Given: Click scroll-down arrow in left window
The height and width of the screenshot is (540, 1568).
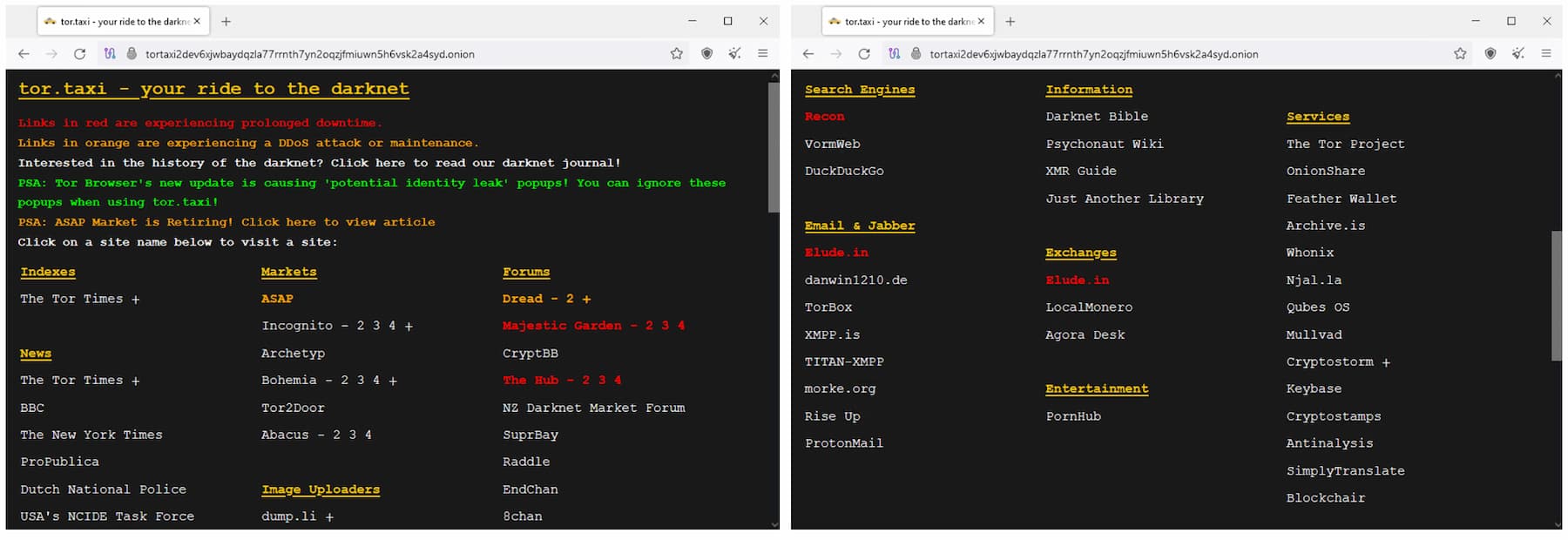Looking at the screenshot, I should (774, 524).
